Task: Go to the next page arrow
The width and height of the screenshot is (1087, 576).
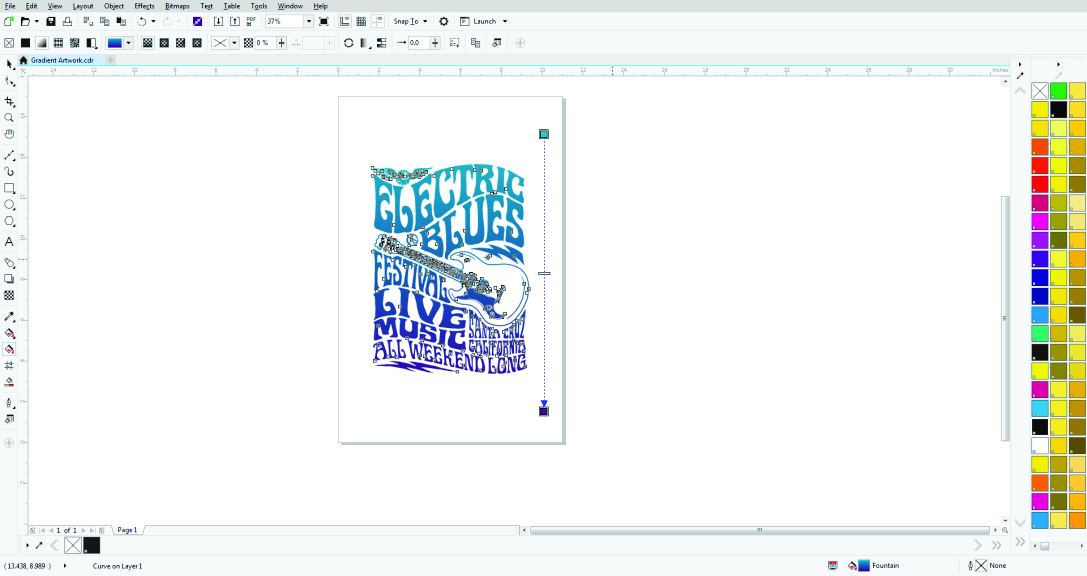Action: pos(83,530)
